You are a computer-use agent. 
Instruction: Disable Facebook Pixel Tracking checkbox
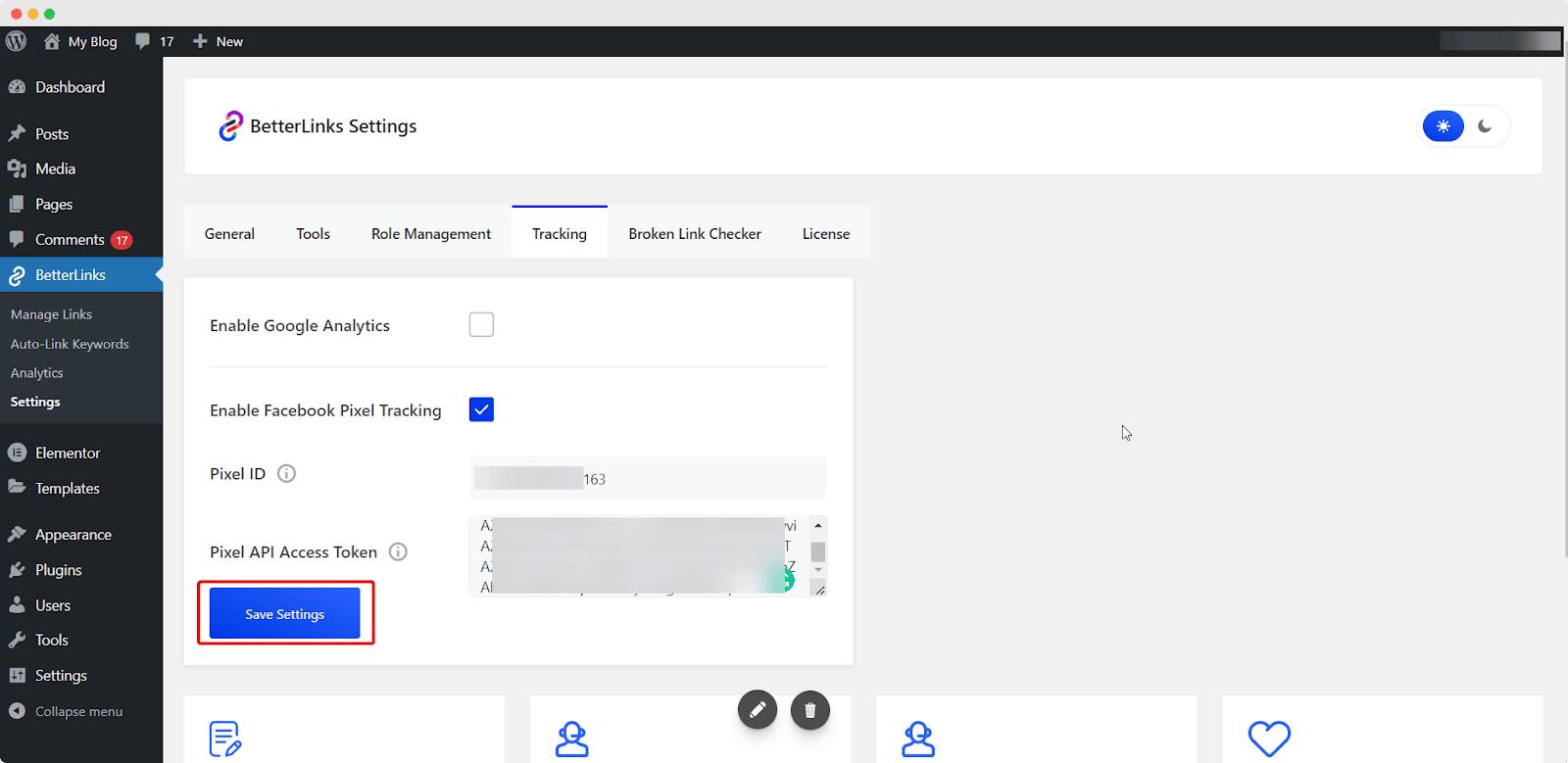(x=481, y=409)
